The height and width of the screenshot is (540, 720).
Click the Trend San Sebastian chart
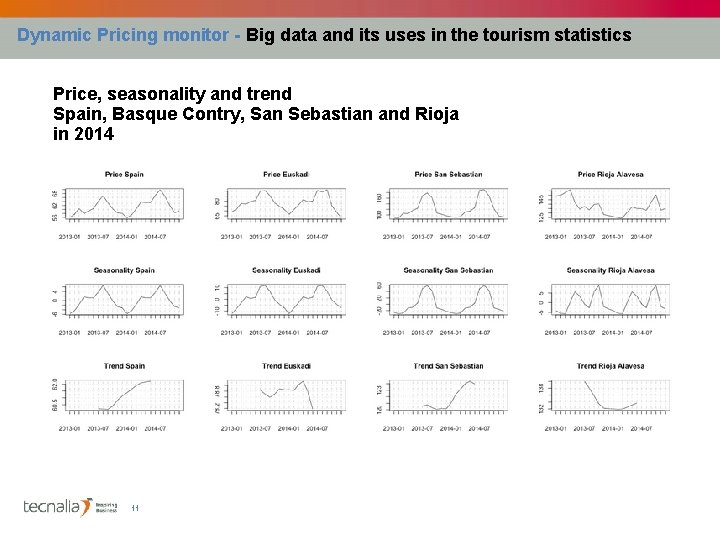(445, 395)
